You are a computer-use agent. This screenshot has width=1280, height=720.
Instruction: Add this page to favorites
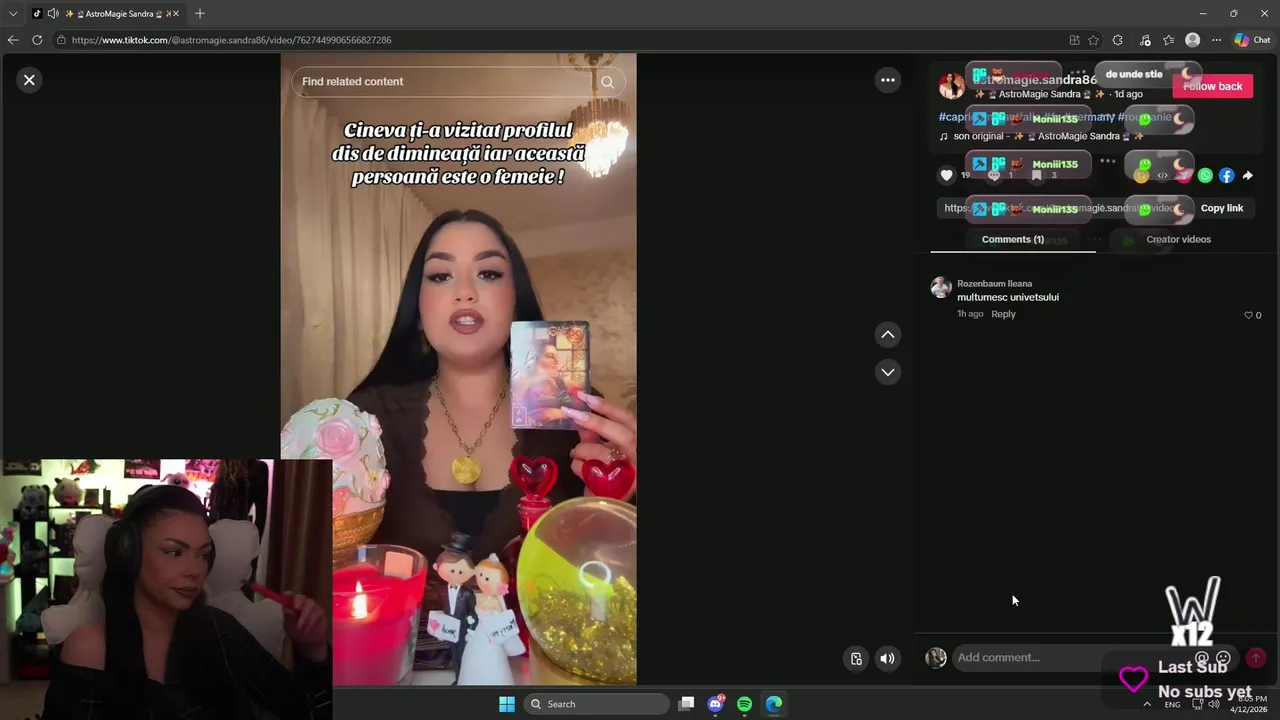point(1093,40)
